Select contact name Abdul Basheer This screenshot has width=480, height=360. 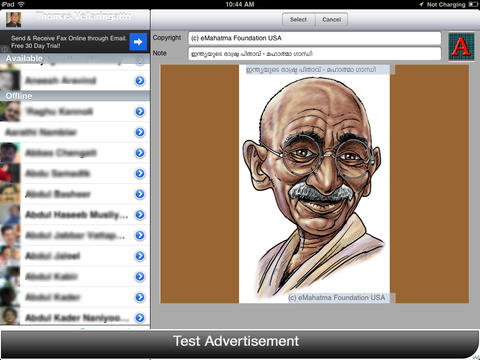[58, 194]
